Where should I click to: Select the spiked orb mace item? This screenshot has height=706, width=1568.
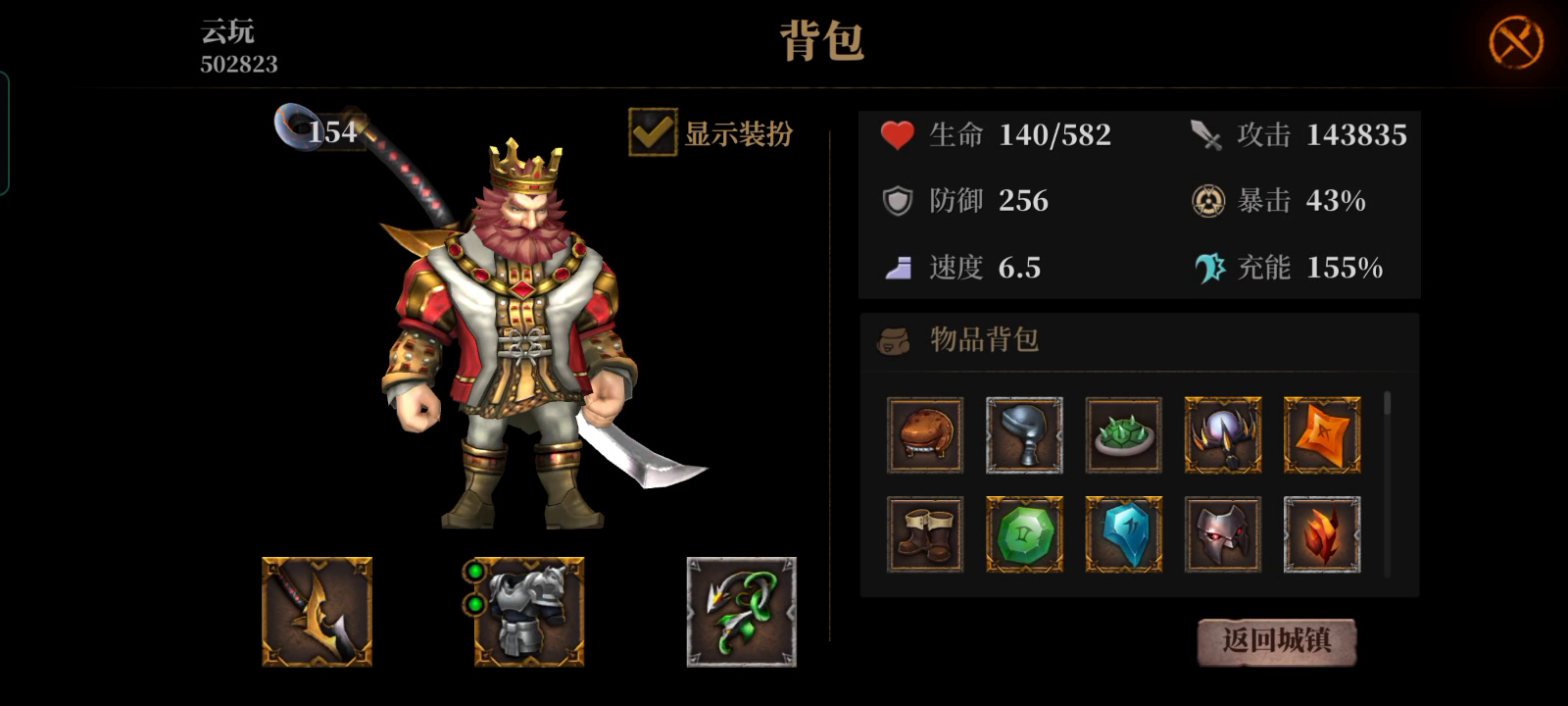pos(1223,435)
